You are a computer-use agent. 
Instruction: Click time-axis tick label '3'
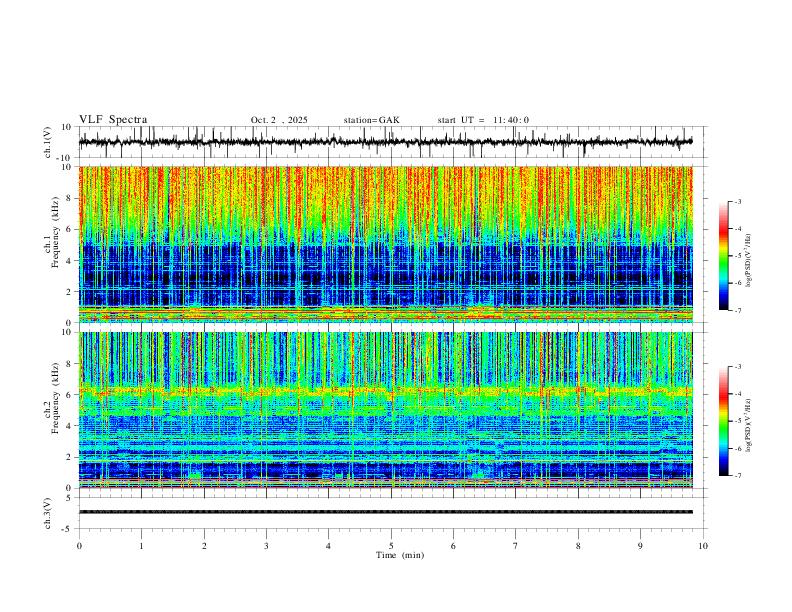coord(266,546)
